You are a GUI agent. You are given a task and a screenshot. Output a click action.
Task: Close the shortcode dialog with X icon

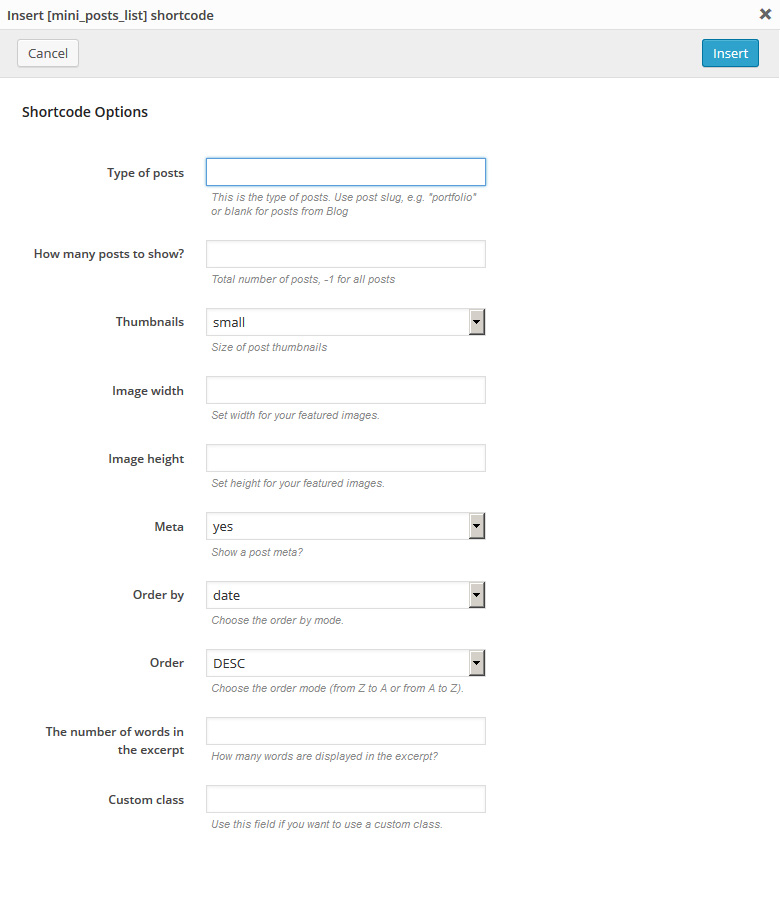point(765,14)
